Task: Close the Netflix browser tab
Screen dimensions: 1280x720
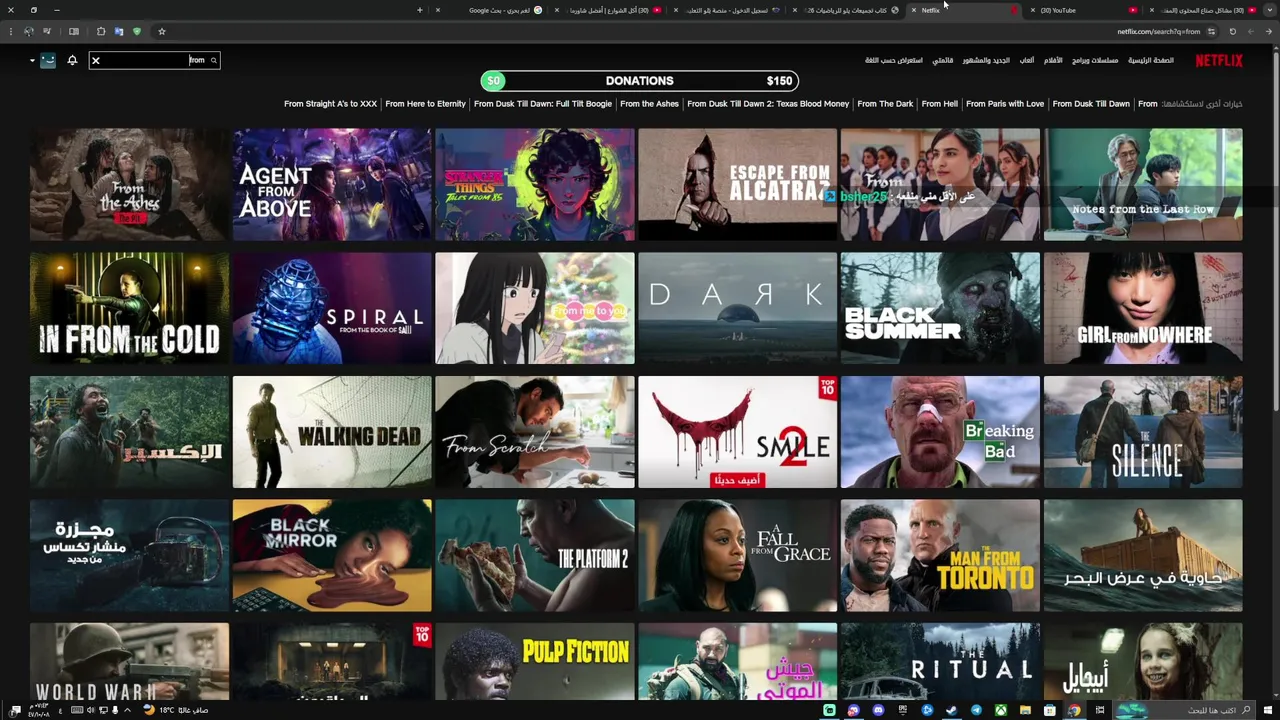Action: click(913, 10)
